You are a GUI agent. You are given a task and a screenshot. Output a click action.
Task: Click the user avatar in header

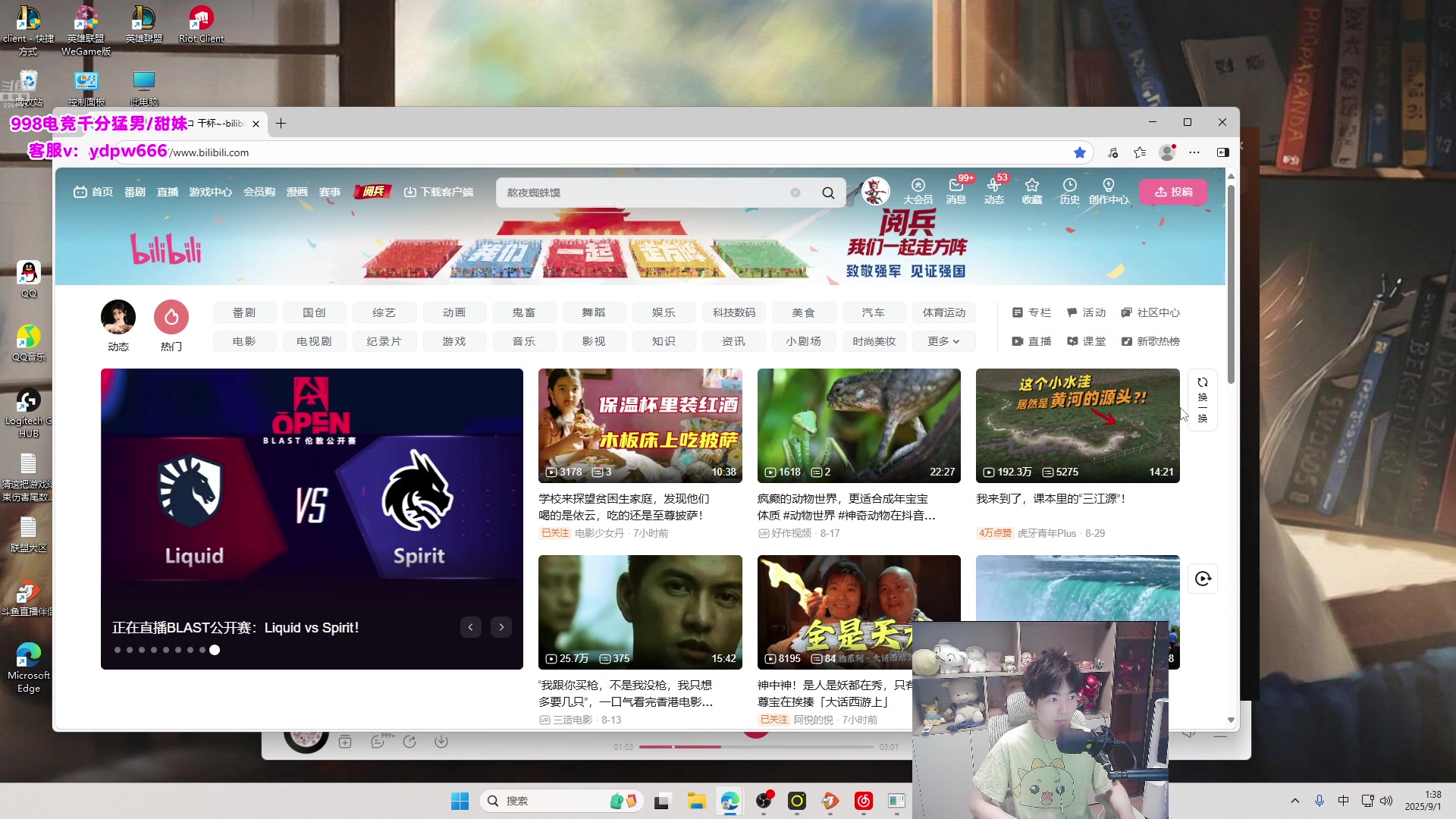tap(875, 191)
